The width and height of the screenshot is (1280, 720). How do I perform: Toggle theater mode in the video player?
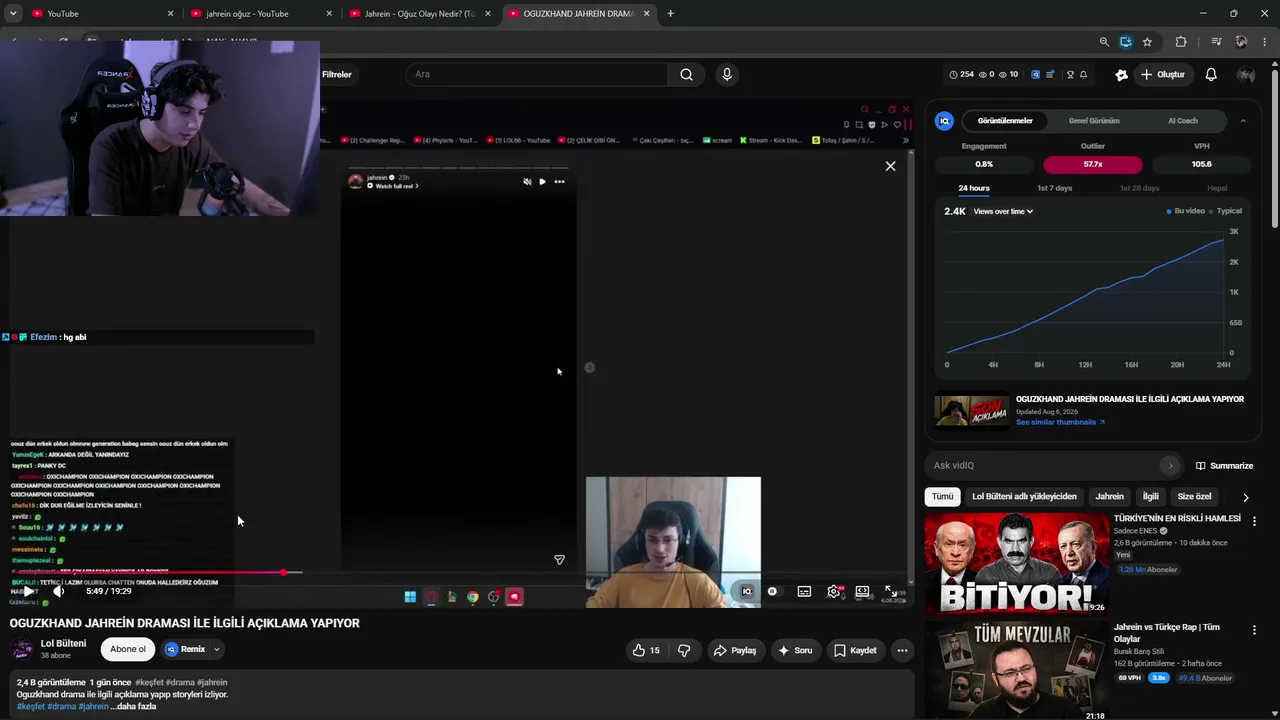(x=862, y=592)
